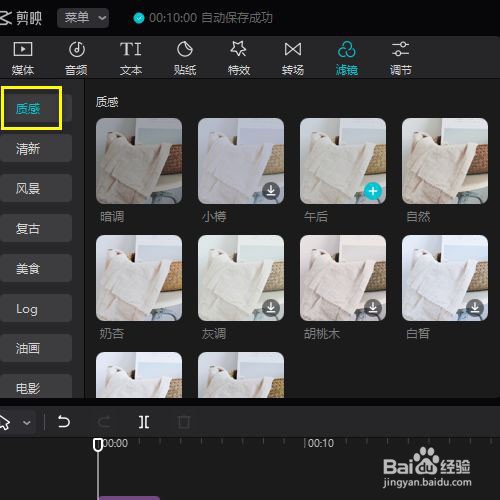Download the 白皙 filter

point(475,308)
